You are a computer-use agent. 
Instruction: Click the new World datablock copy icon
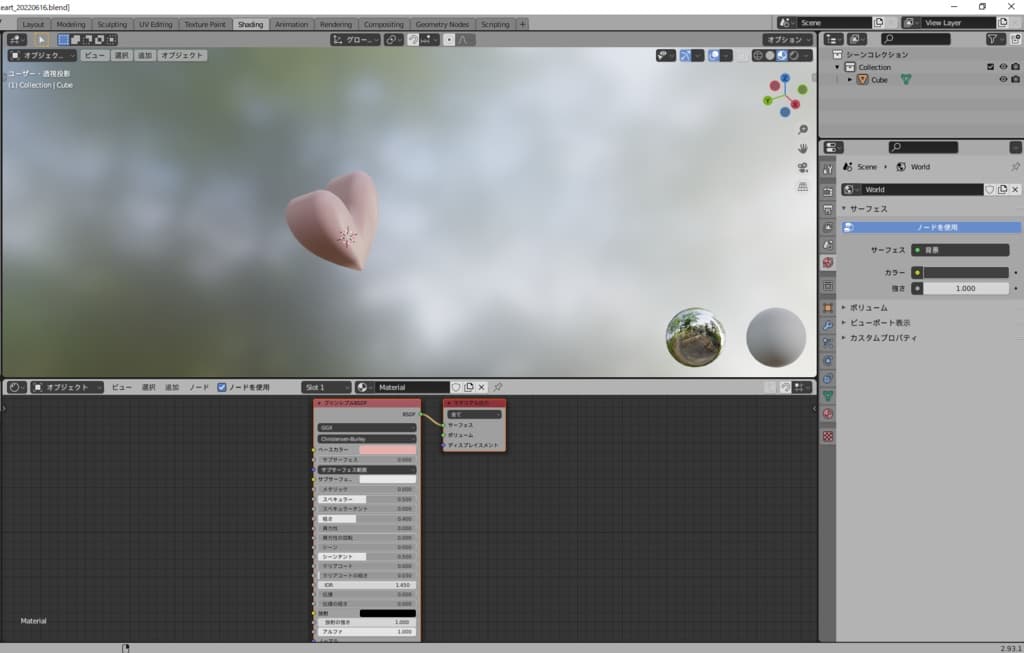click(x=1003, y=189)
